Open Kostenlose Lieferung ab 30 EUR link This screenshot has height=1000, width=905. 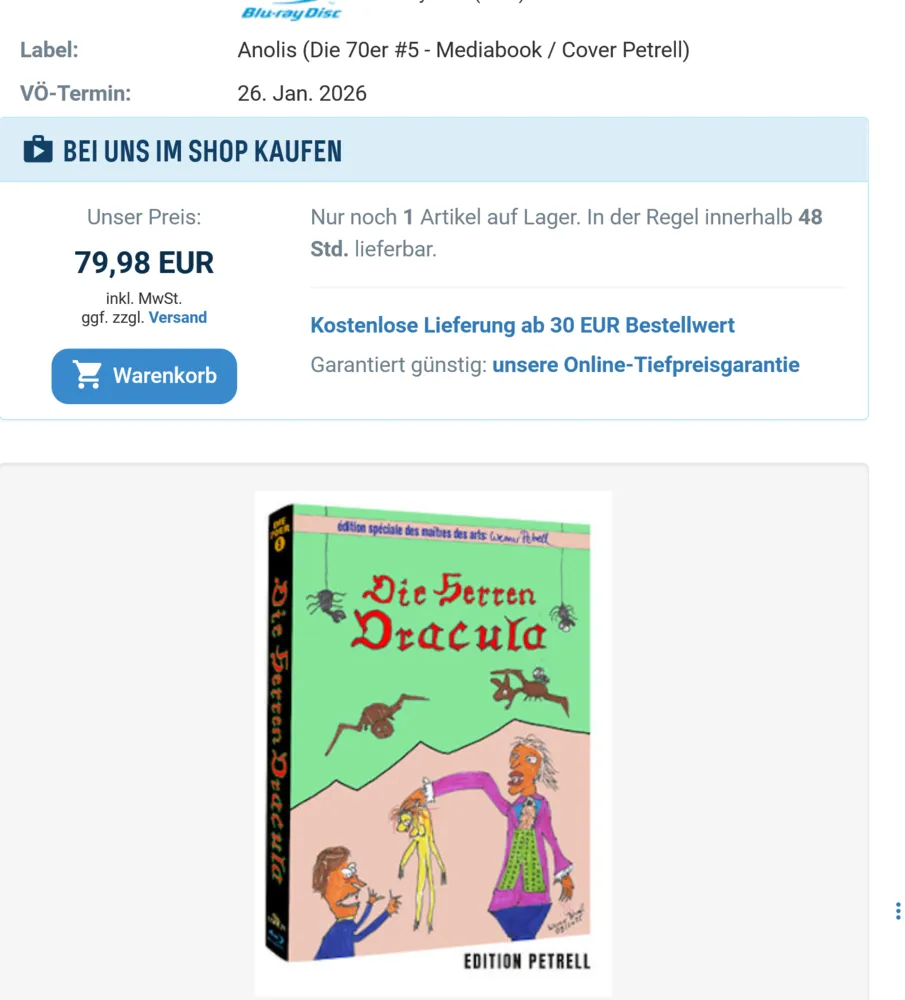pyautogui.click(x=522, y=325)
